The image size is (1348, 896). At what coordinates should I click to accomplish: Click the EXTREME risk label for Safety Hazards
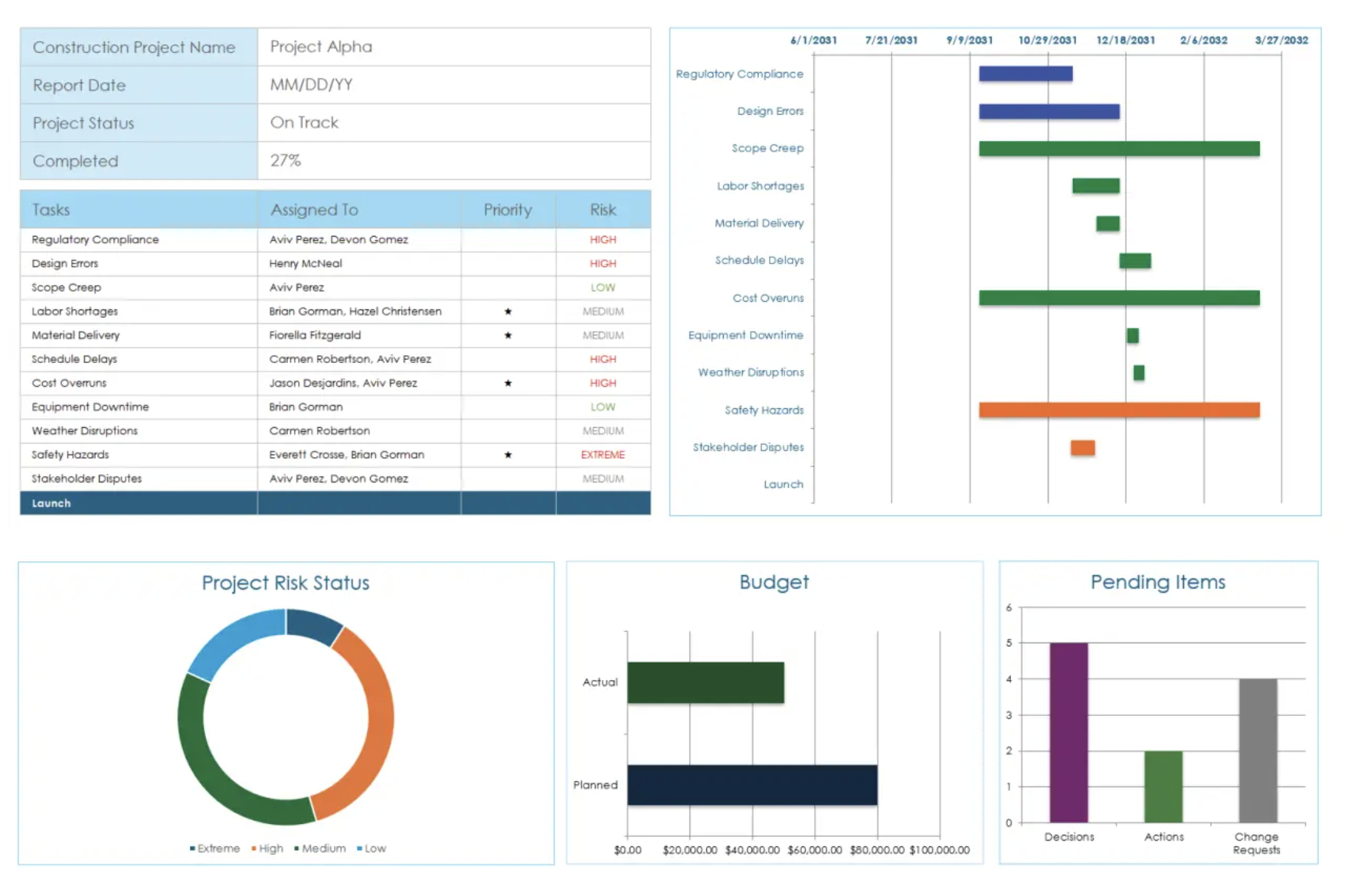tap(603, 455)
